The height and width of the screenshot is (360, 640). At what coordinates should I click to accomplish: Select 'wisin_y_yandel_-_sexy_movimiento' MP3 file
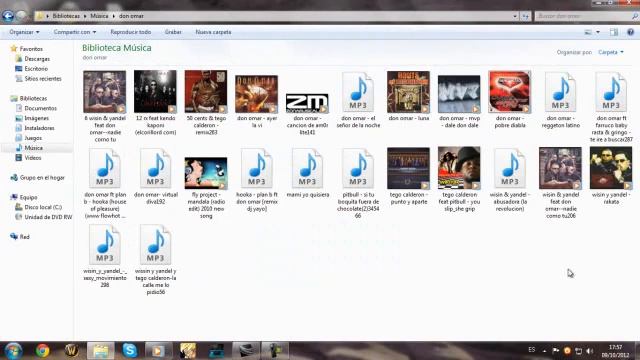coord(105,245)
